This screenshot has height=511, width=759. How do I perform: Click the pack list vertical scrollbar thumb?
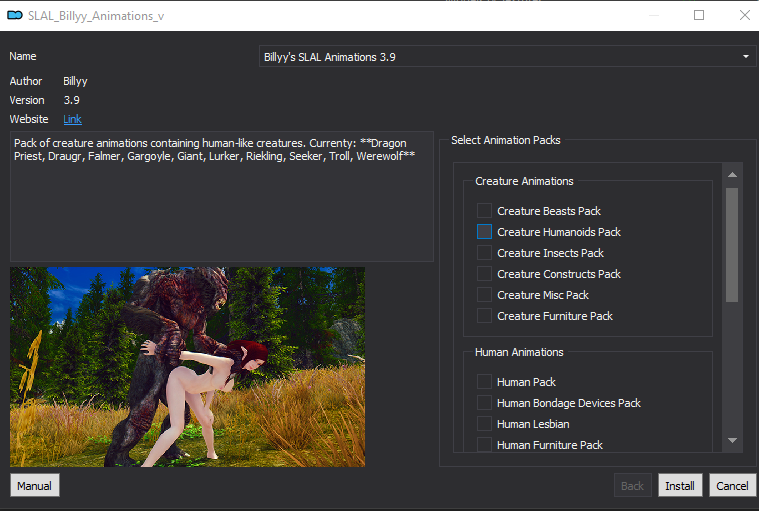click(732, 245)
